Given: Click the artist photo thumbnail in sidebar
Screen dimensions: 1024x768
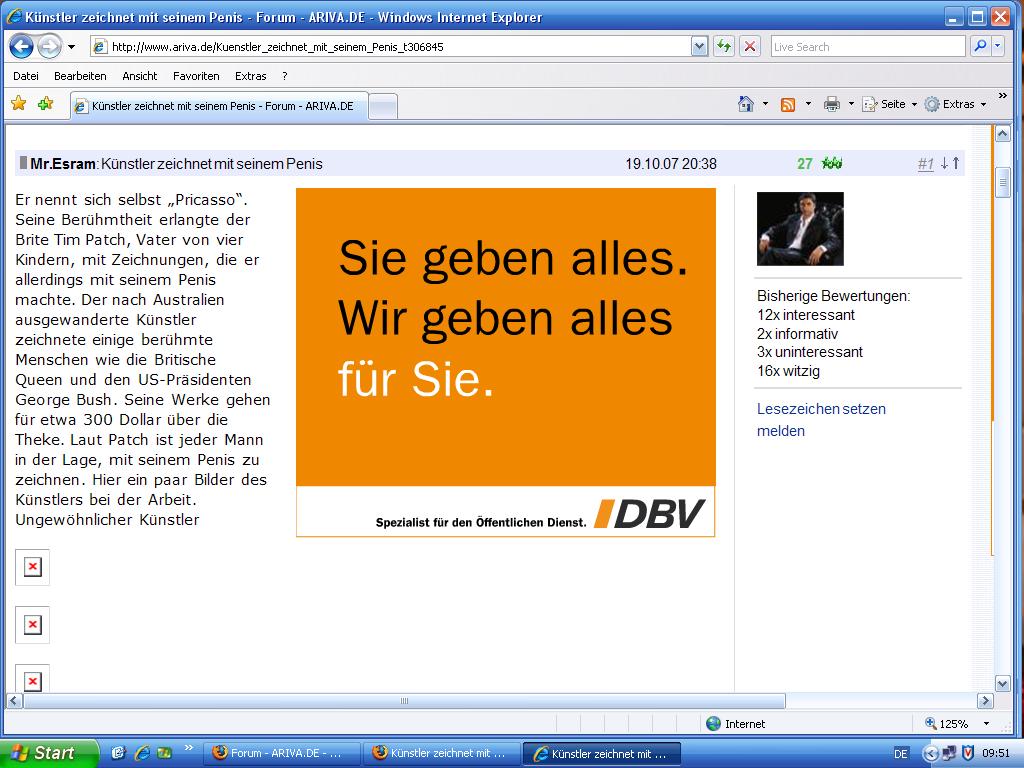Looking at the screenshot, I should coord(799,228).
